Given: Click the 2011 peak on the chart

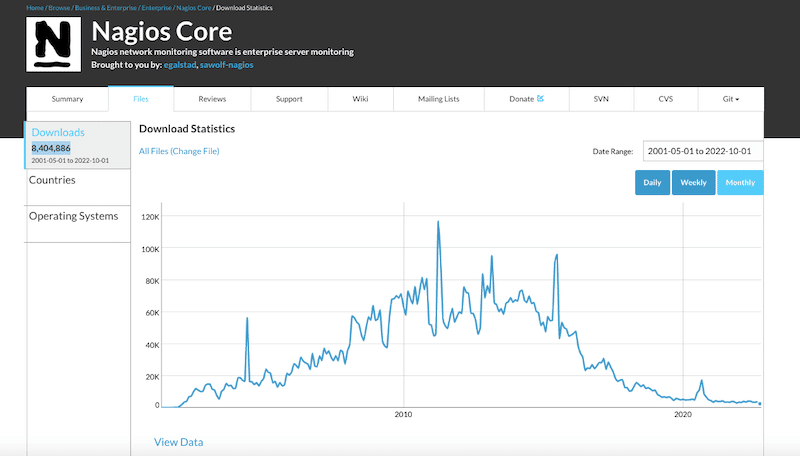Looking at the screenshot, I should [438, 222].
